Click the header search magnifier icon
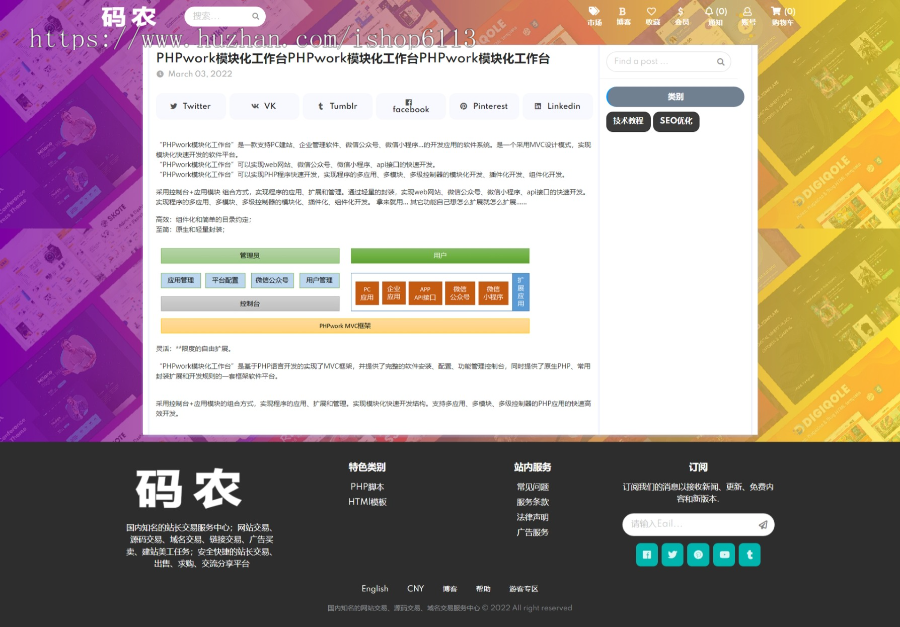This screenshot has height=627, width=900. [255, 16]
